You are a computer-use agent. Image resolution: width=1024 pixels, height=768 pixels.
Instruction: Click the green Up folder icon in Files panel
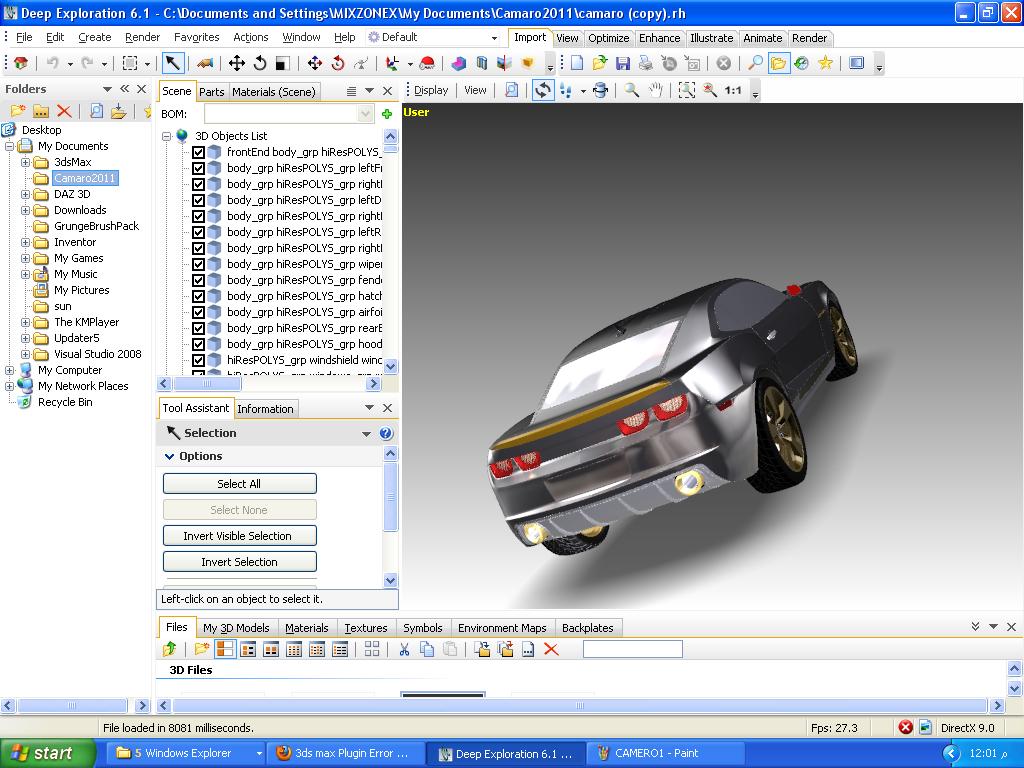(x=170, y=648)
